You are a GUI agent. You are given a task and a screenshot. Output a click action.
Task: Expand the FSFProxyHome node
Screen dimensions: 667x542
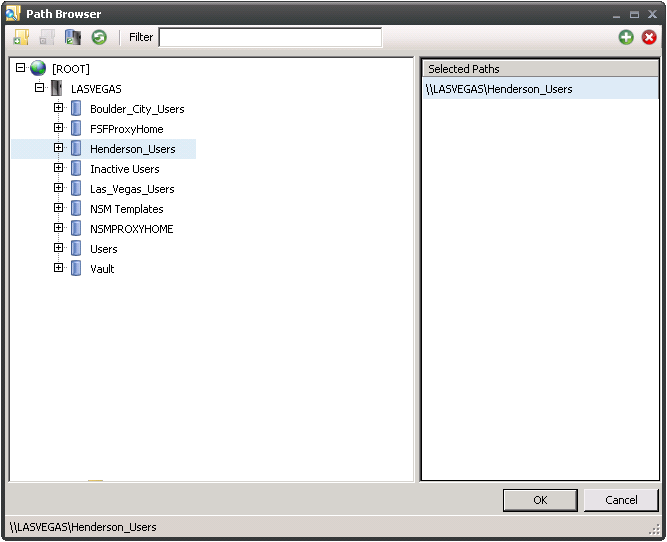pyautogui.click(x=58, y=128)
